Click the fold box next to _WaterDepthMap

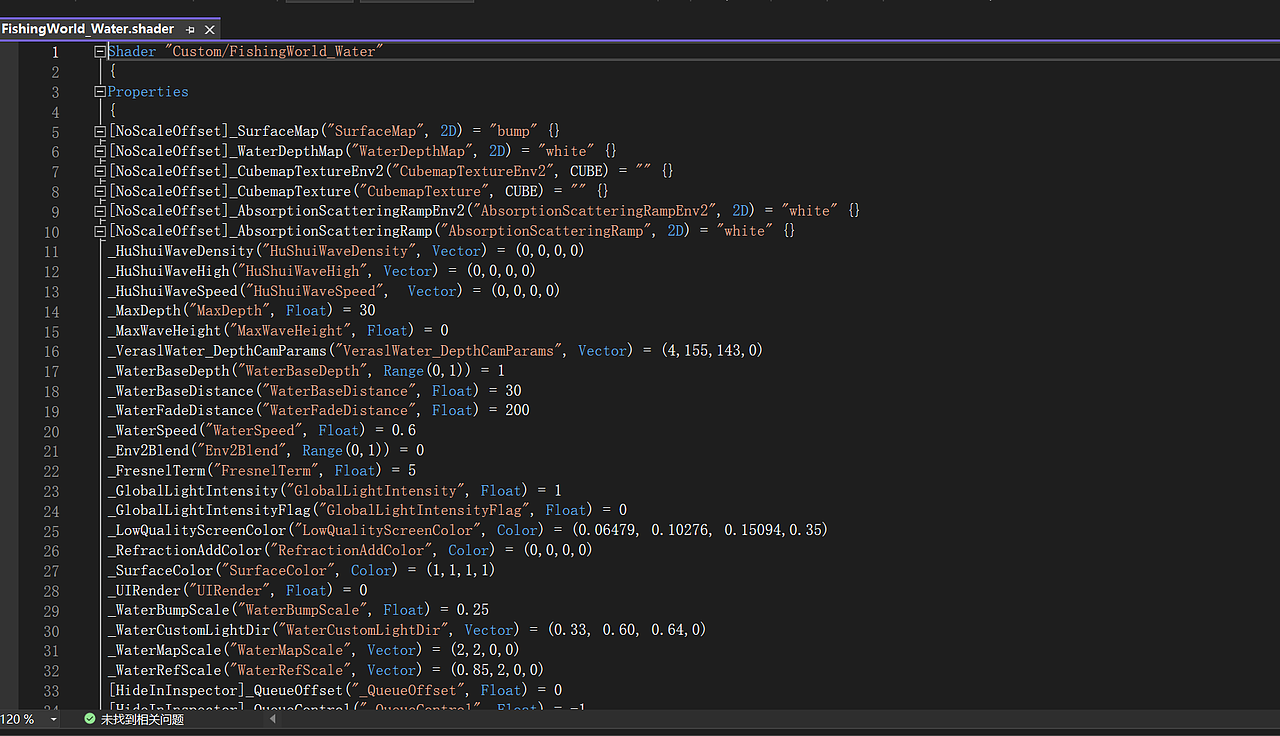tap(99, 151)
